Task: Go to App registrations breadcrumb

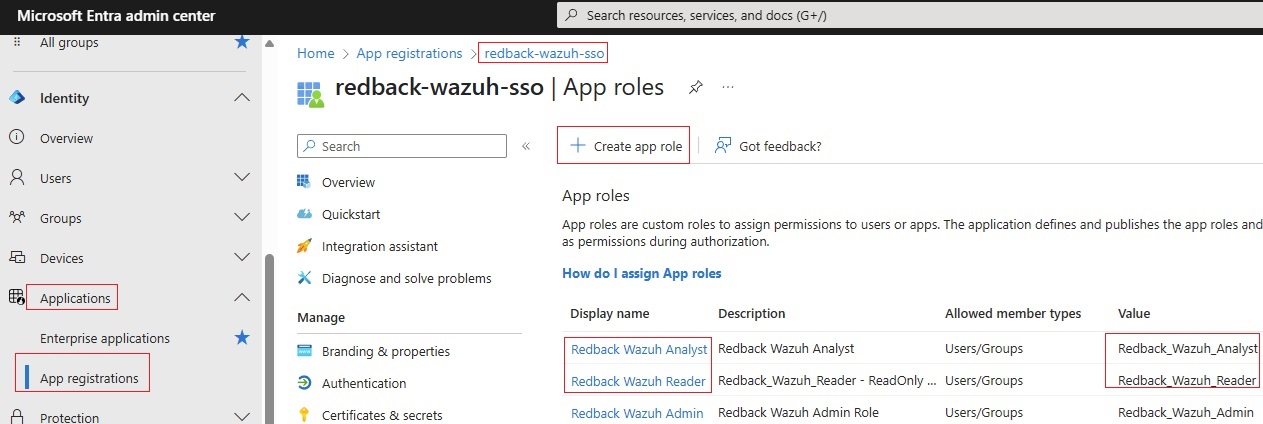Action: [x=409, y=53]
